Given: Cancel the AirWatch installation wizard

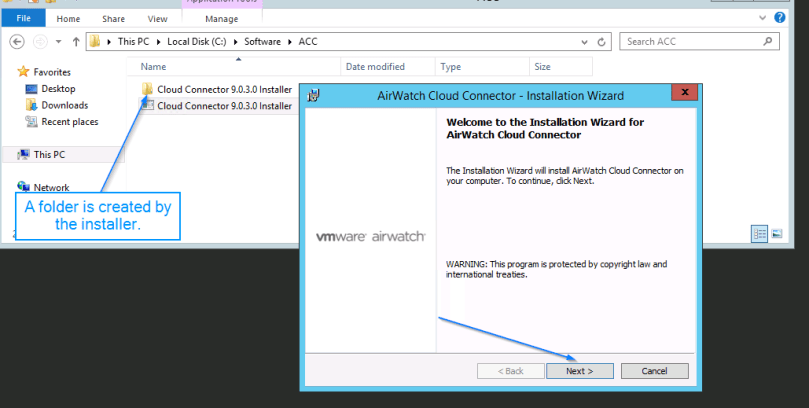Looking at the screenshot, I should pyautogui.click(x=654, y=371).
